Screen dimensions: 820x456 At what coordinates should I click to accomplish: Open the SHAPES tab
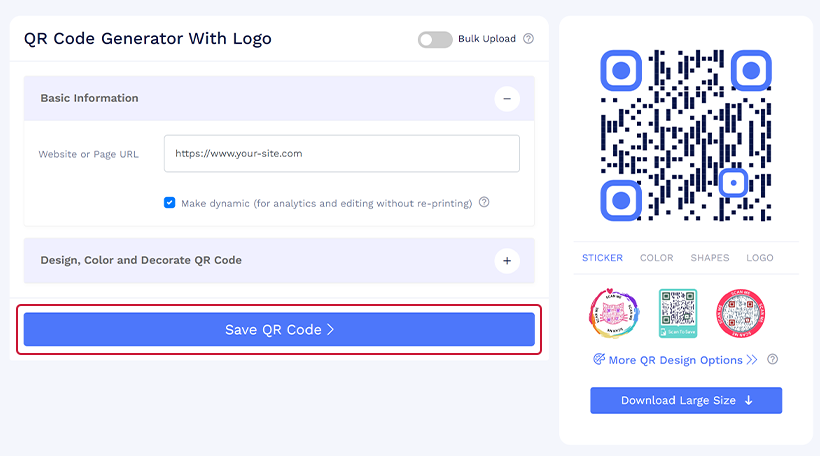(710, 258)
